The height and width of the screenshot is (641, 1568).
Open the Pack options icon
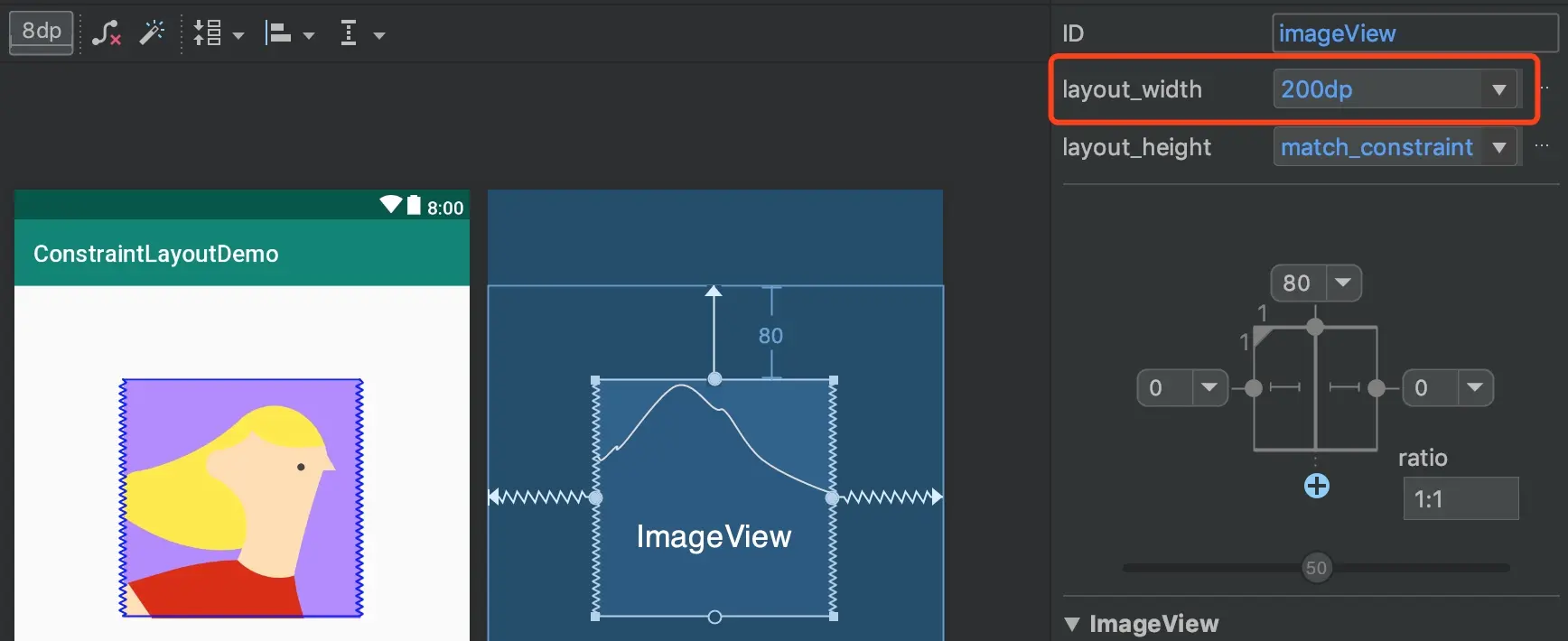(208, 33)
